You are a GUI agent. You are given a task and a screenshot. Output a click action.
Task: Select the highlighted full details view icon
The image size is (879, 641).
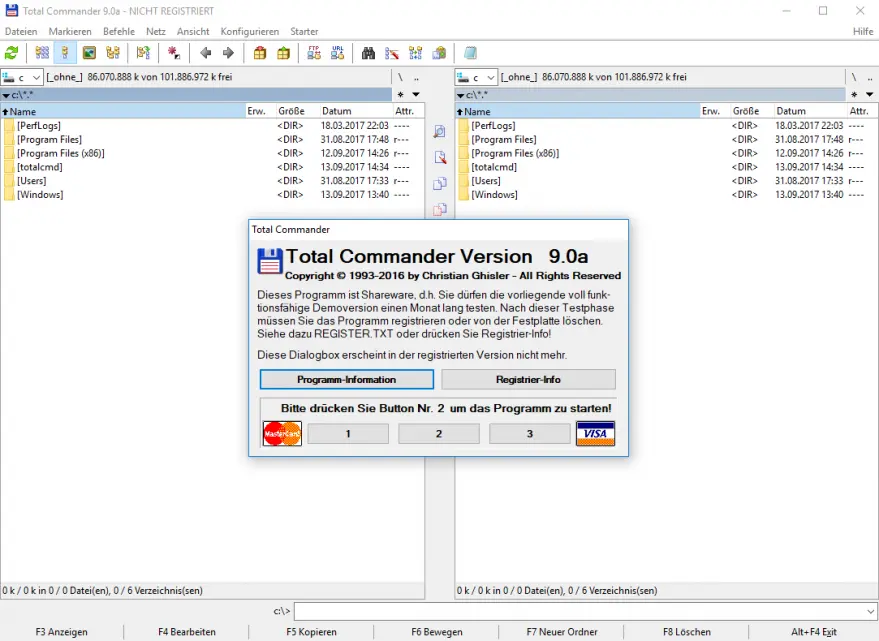[x=65, y=53]
